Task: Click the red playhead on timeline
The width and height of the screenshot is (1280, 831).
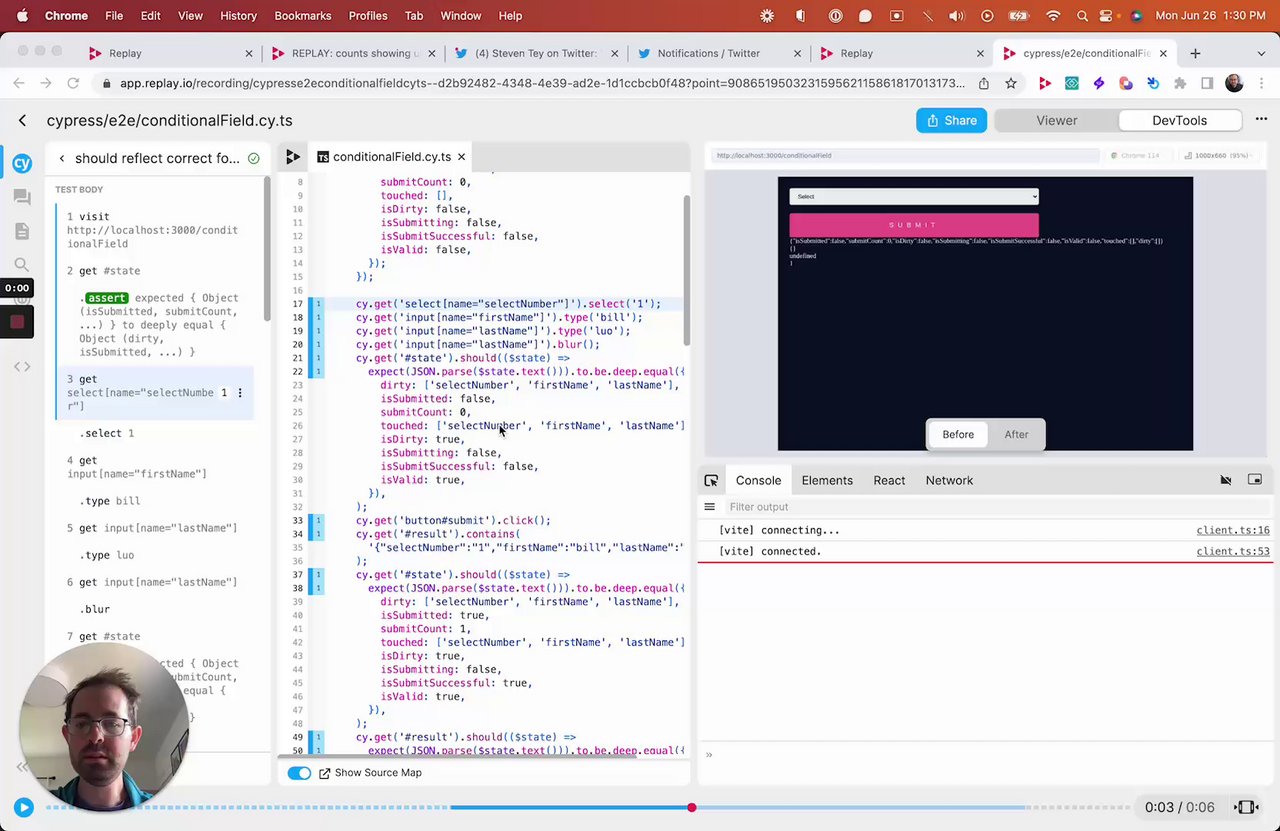Action: (691, 807)
